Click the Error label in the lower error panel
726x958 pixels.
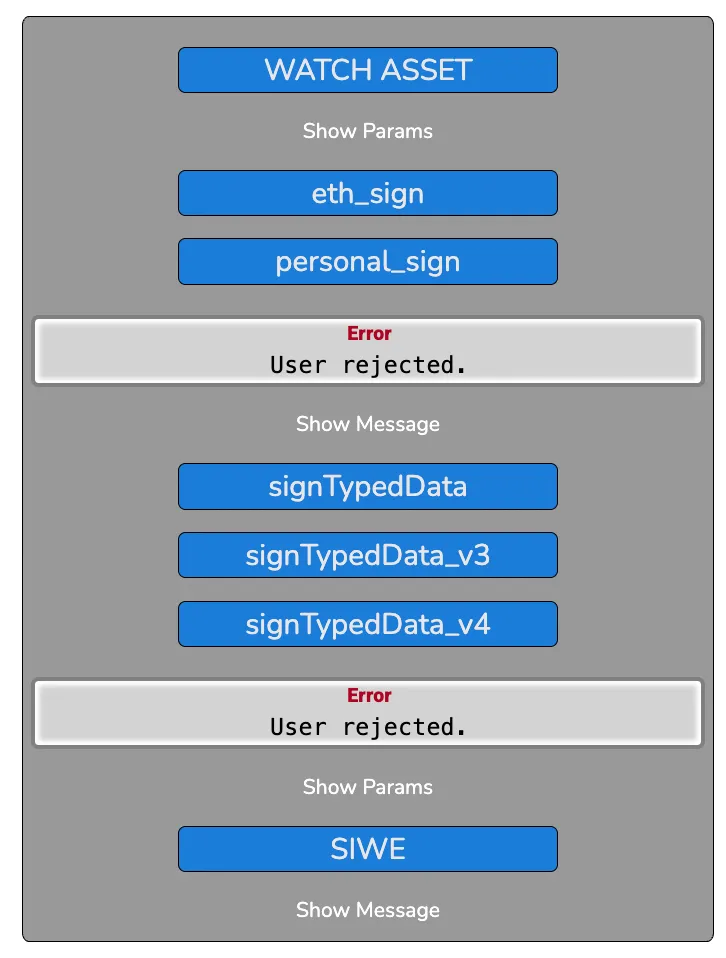(369, 695)
